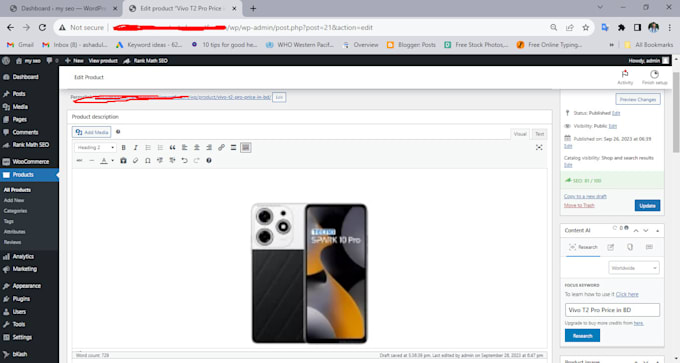
Task: Open Categories under Products
Action: 15,211
